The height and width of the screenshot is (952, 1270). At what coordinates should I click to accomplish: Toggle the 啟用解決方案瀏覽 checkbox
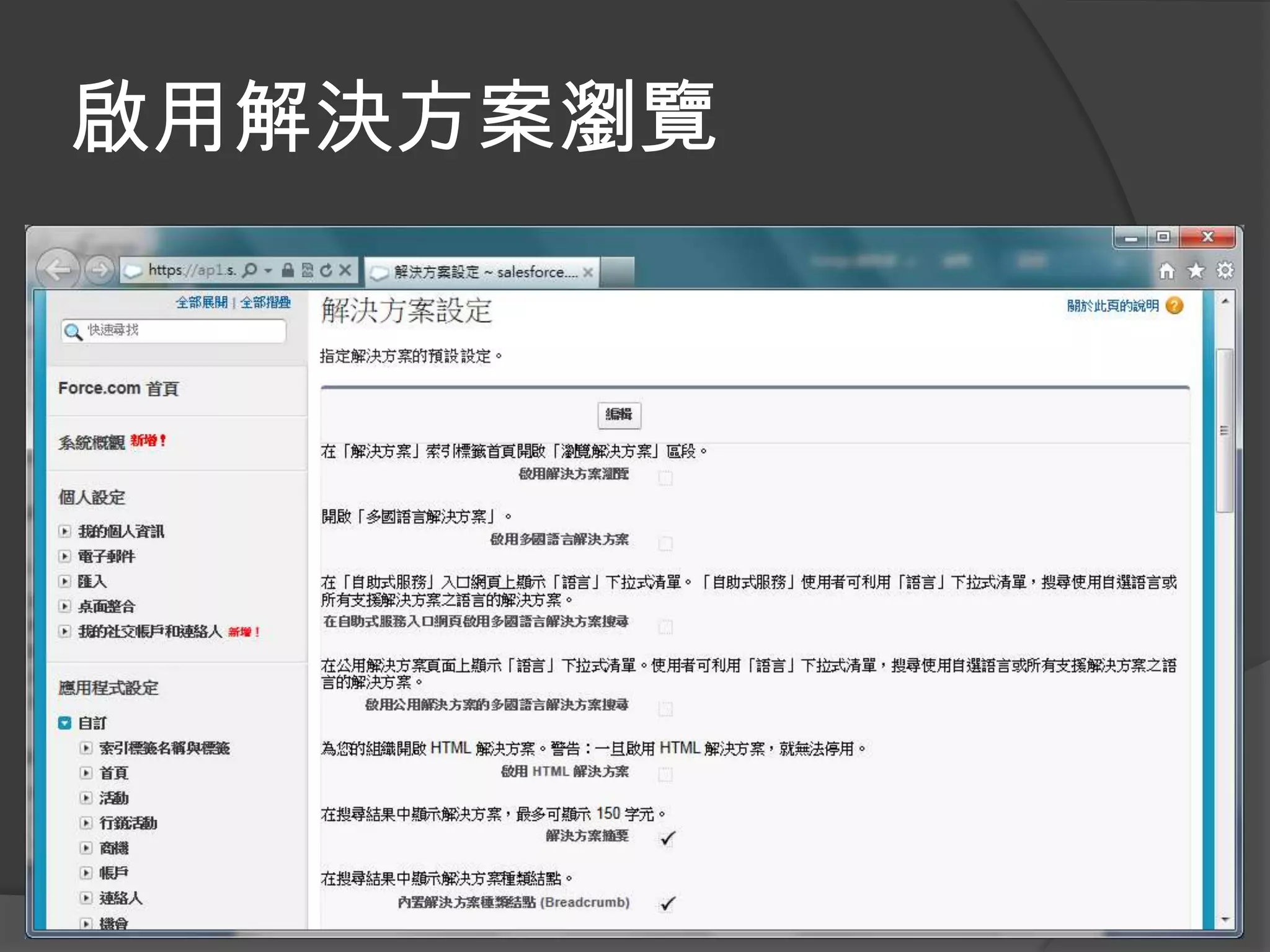[x=665, y=478]
